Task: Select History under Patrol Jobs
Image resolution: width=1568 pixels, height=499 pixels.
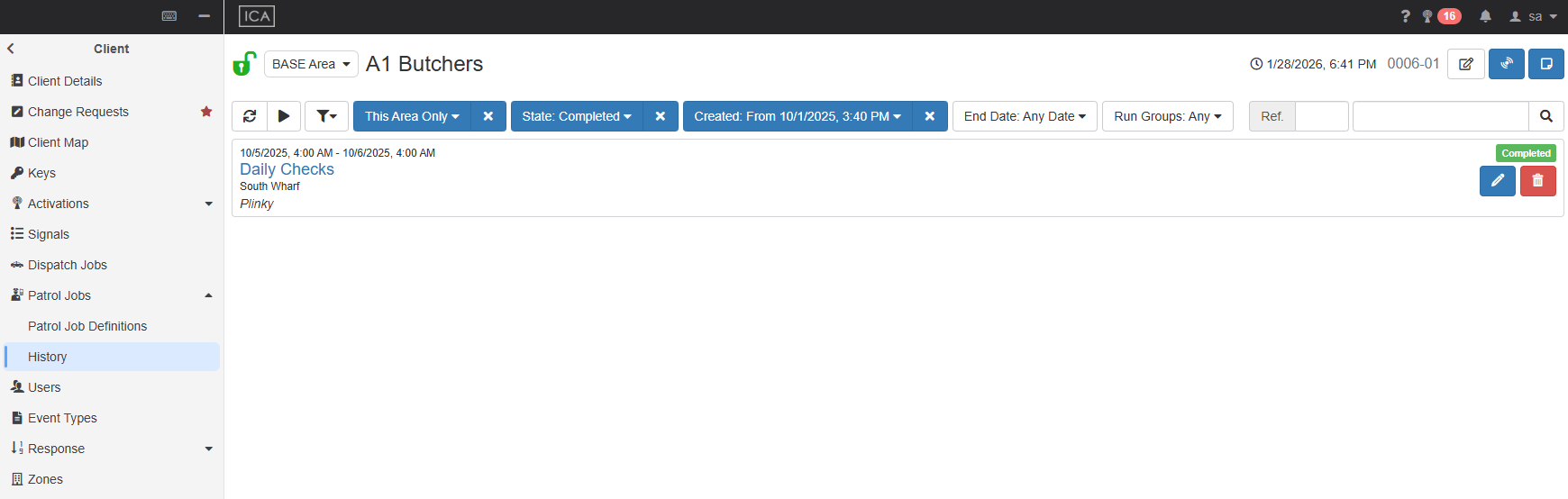Action: tap(112, 357)
